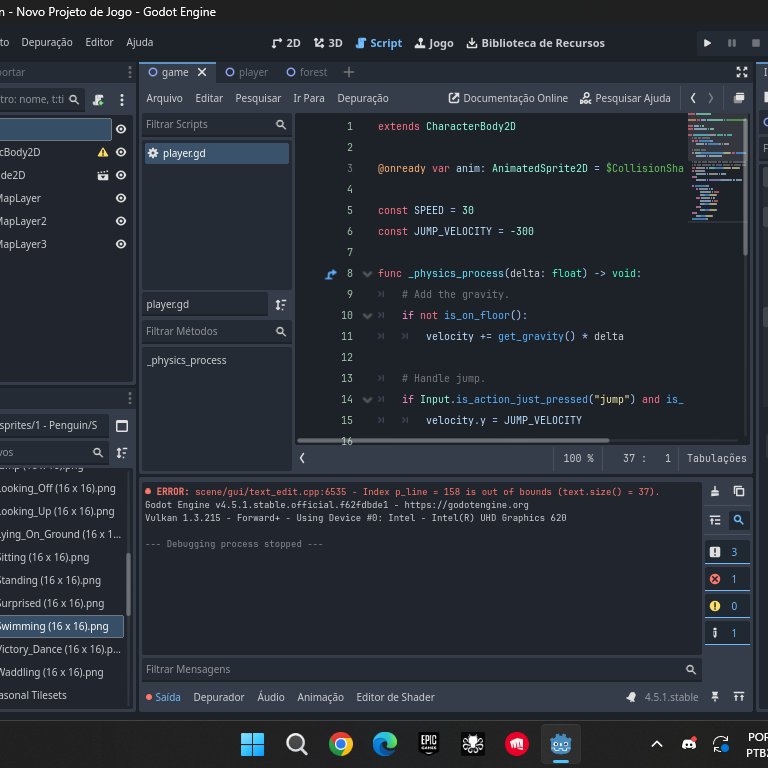
Task: Open the Script workspace
Action: coord(379,43)
